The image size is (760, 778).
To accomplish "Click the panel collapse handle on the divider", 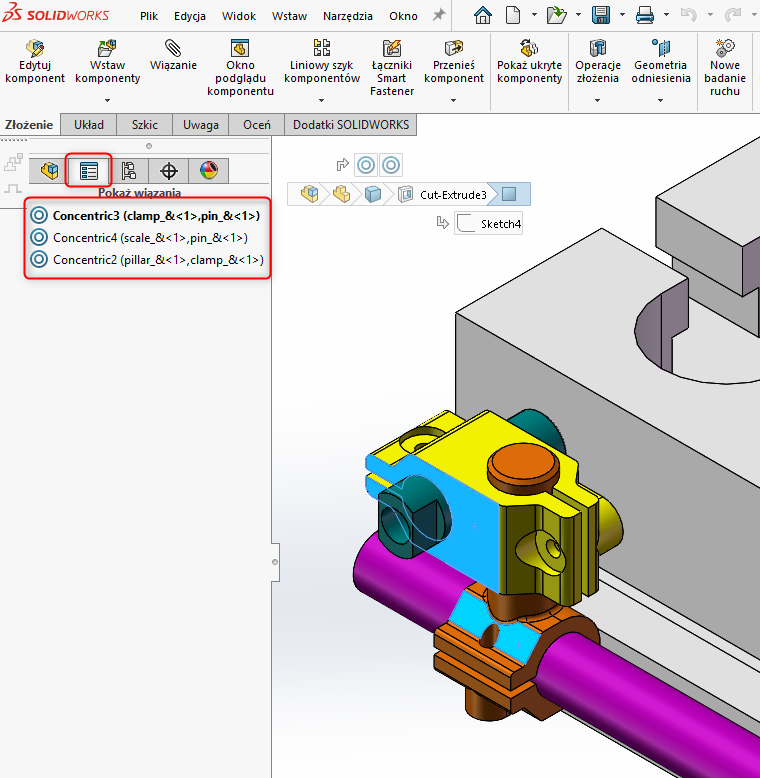I will click(x=275, y=562).
